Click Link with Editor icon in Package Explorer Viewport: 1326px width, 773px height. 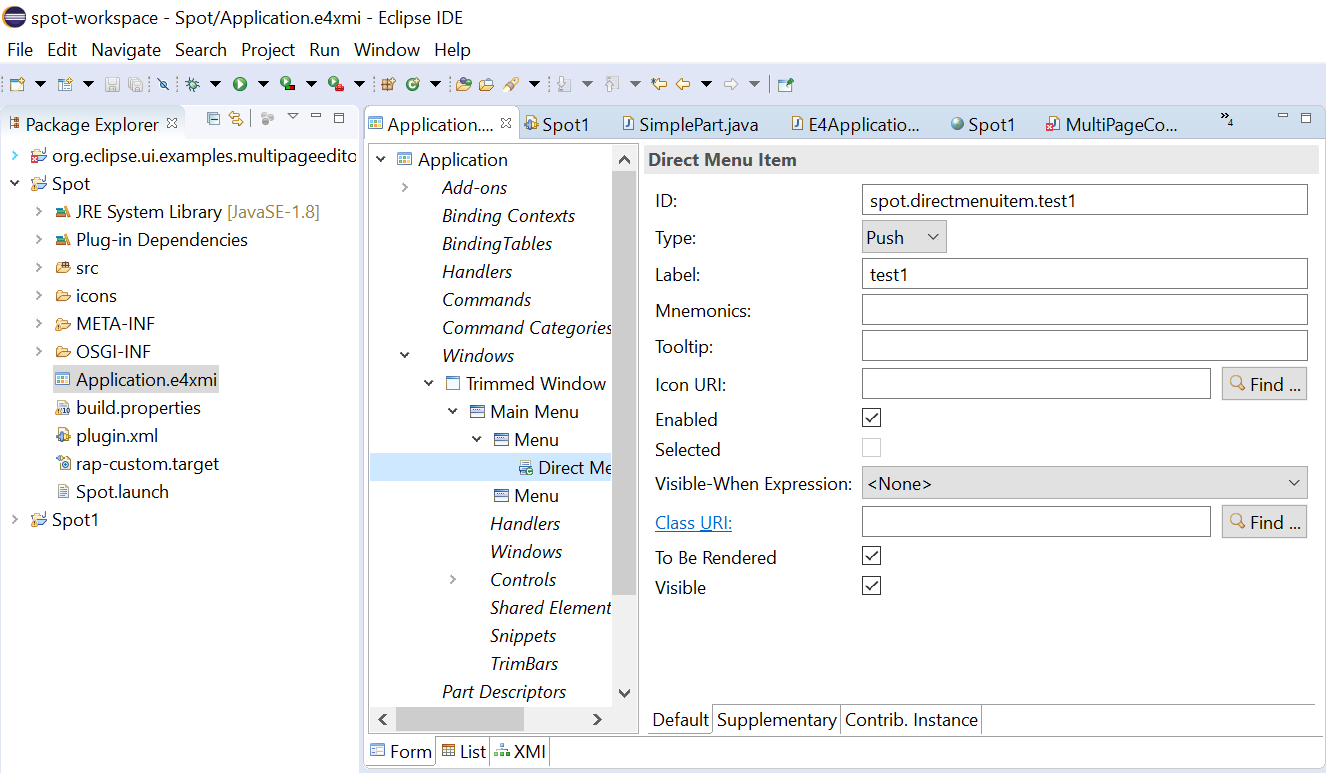tap(236, 118)
